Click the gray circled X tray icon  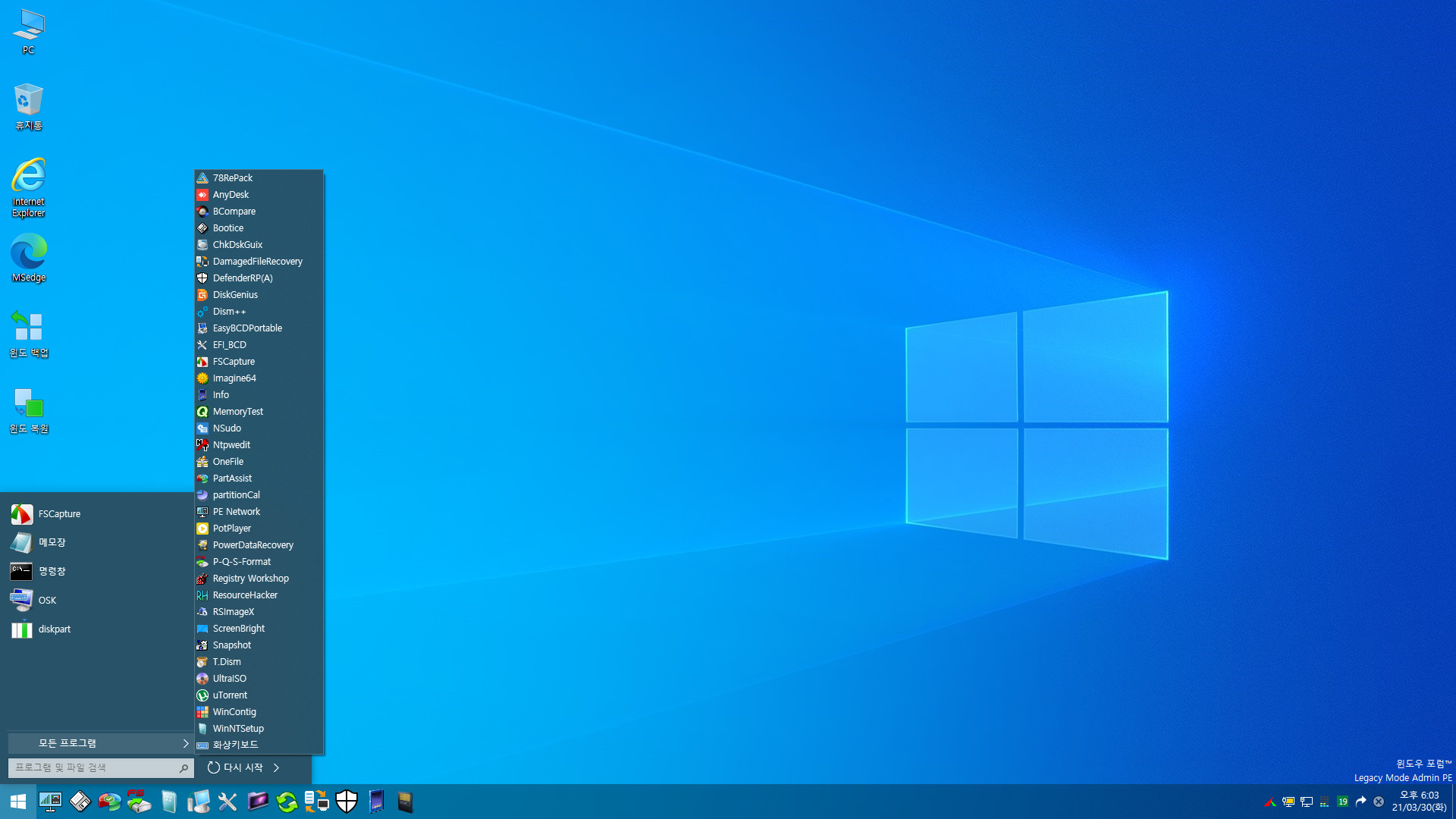[x=1379, y=802]
